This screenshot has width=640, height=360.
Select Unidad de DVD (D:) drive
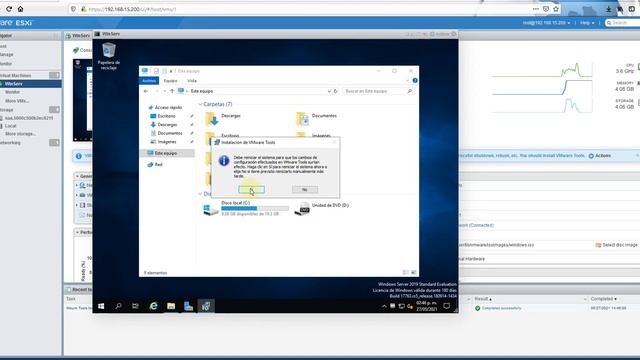tap(322, 208)
